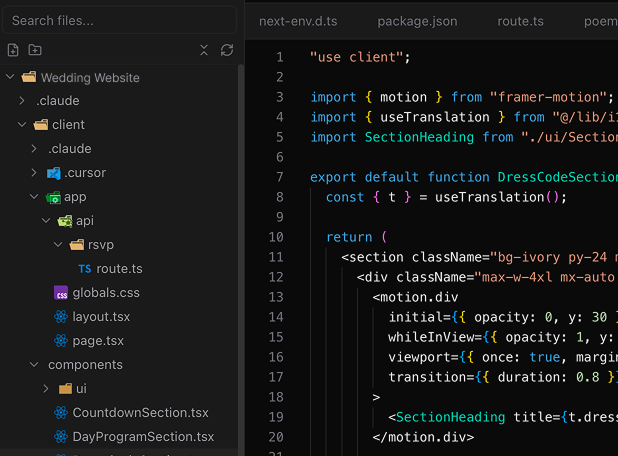Click the React icon beside DayProgramSection.tsx
The height and width of the screenshot is (456, 618).
click(x=61, y=437)
